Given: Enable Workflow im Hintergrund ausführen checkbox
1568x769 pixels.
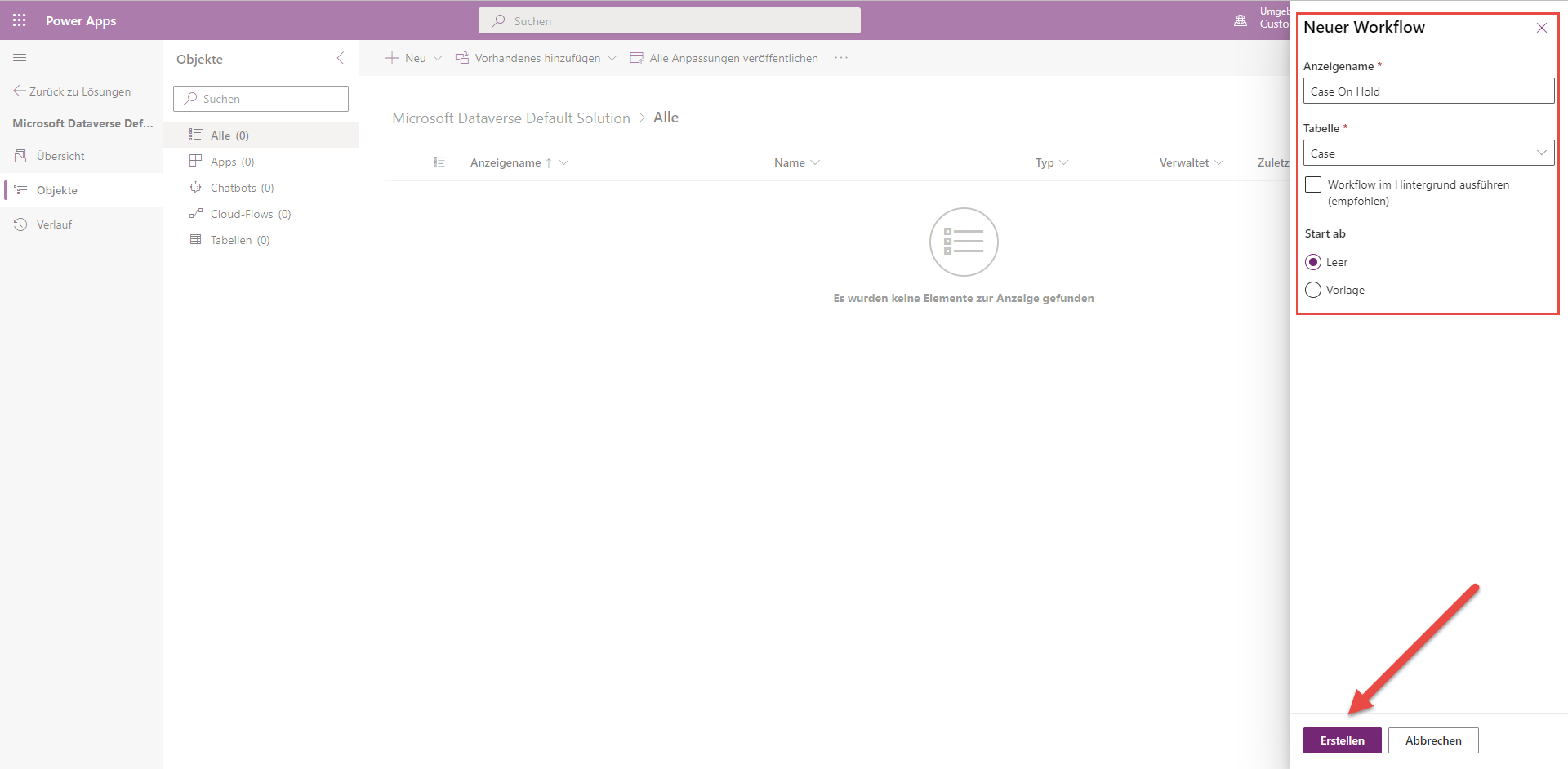Looking at the screenshot, I should coord(1313,184).
